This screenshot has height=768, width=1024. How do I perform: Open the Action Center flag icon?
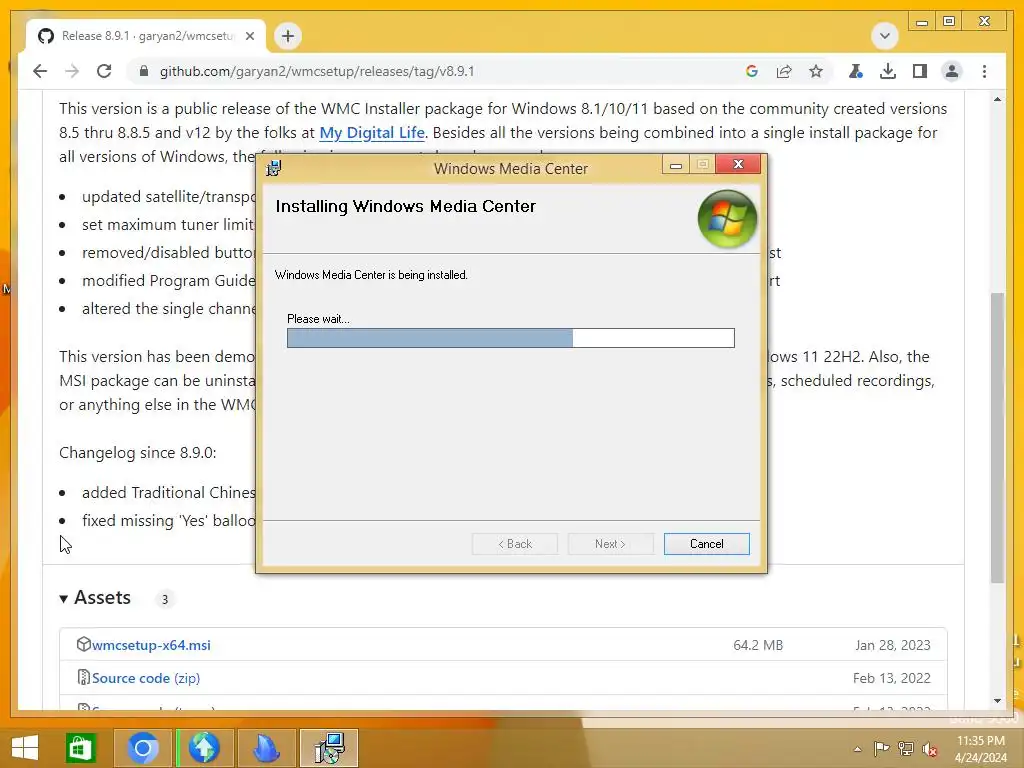(882, 748)
